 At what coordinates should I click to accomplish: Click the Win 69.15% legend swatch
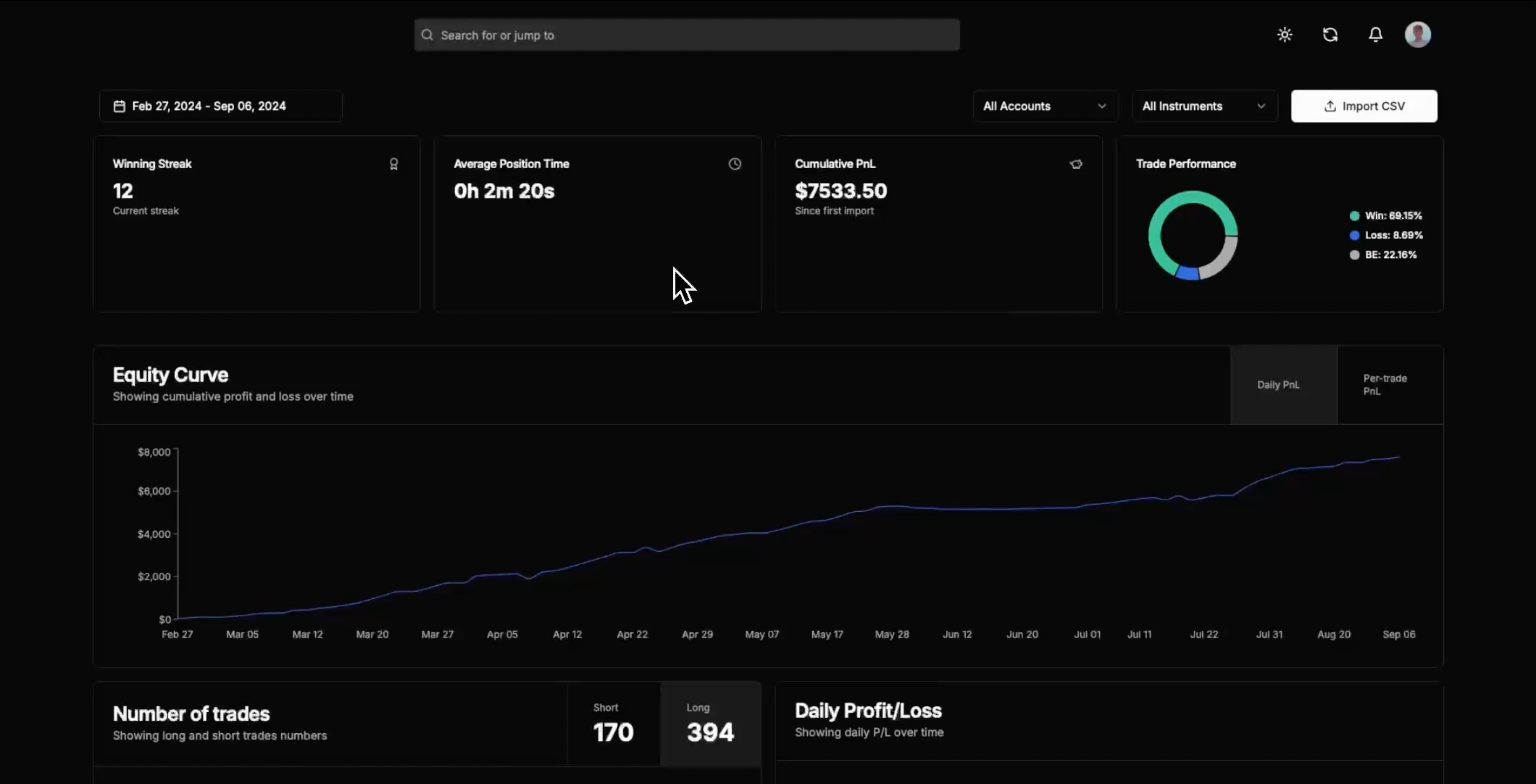tap(1354, 216)
